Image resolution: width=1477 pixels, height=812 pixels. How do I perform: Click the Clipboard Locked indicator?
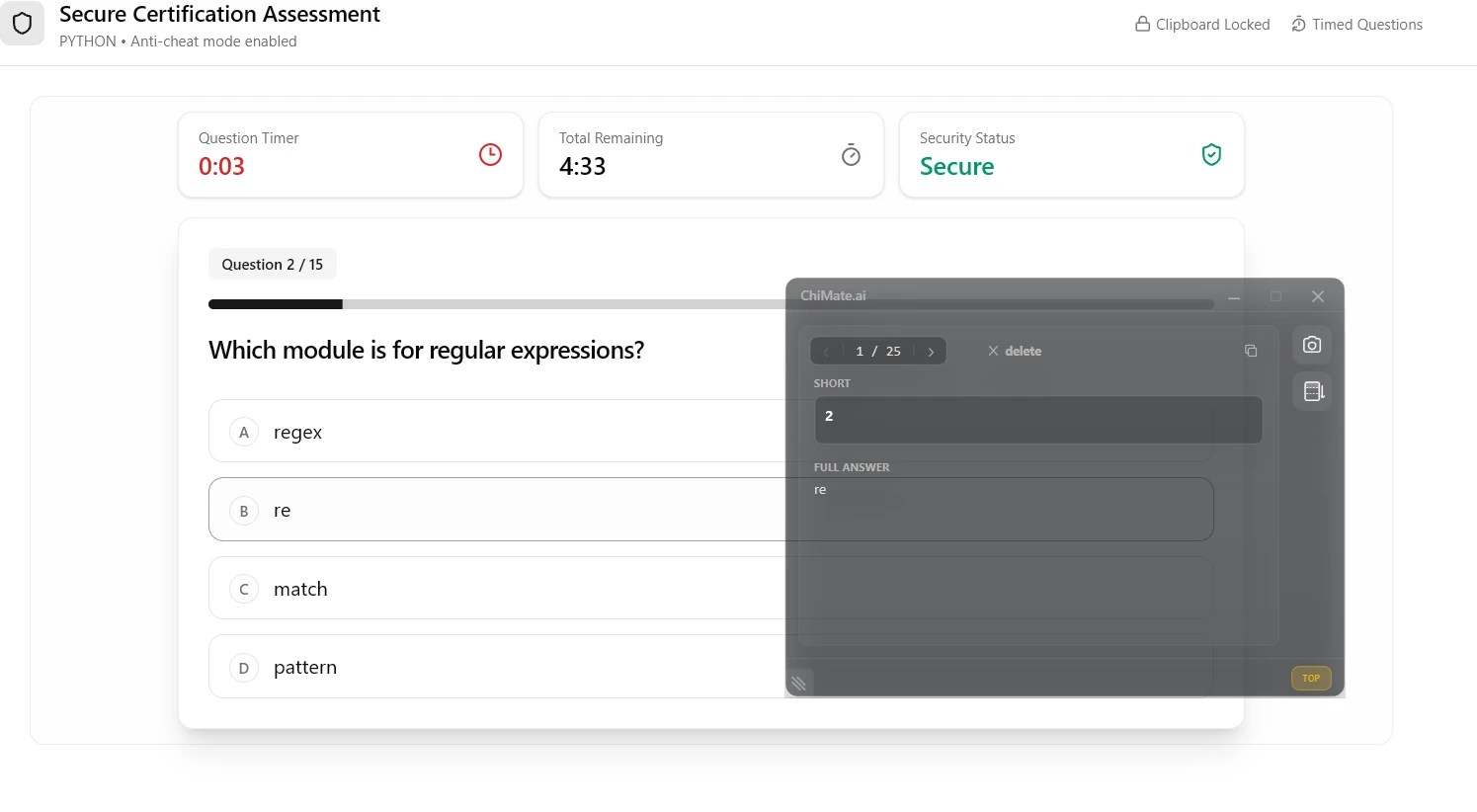point(1202,25)
